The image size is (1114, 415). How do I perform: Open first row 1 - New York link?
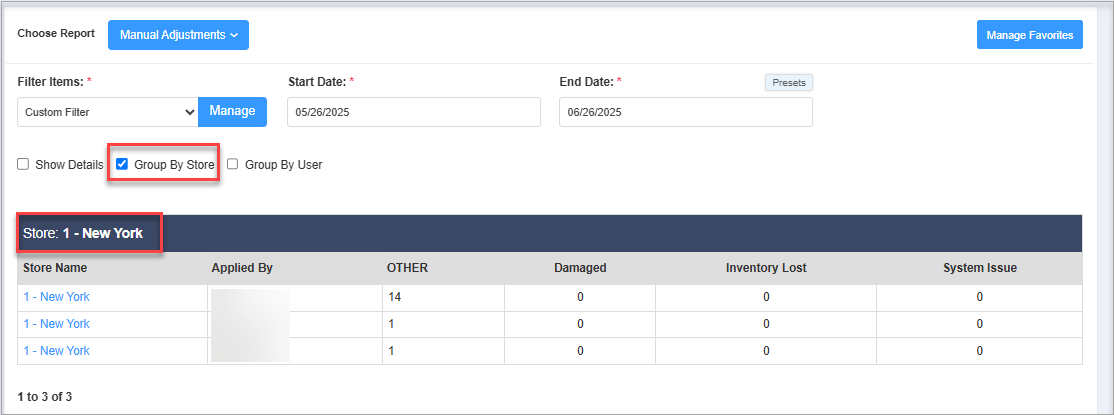coord(56,297)
